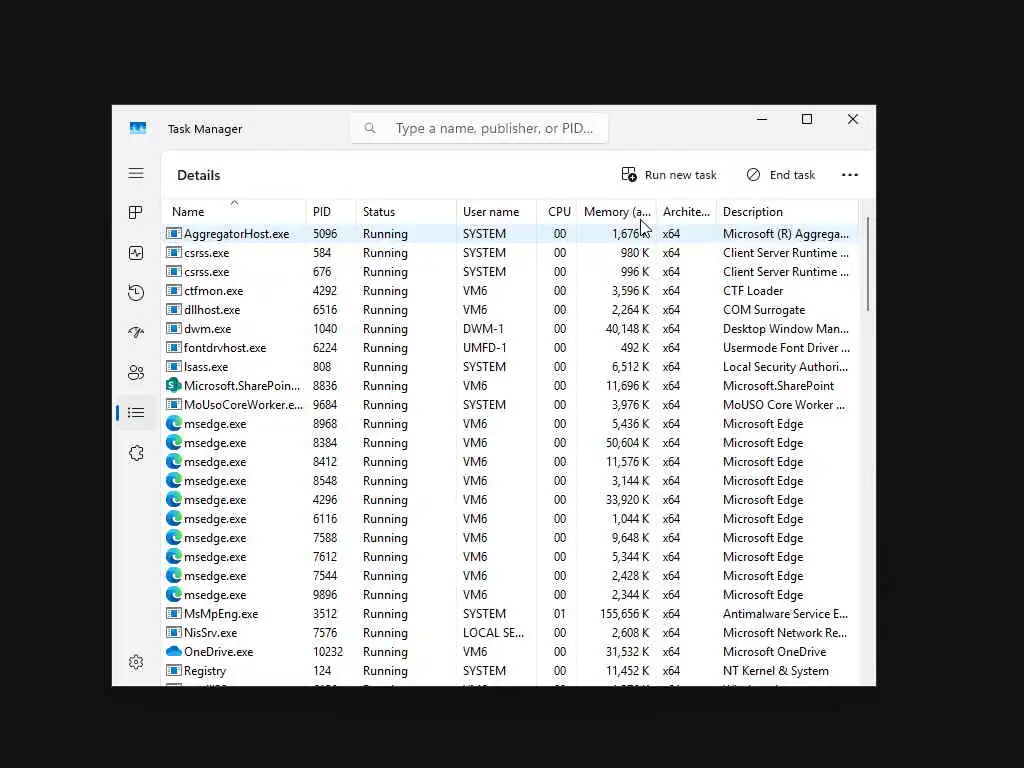Click the dwm.exe process icon
This screenshot has width=1024, height=768.
173,328
